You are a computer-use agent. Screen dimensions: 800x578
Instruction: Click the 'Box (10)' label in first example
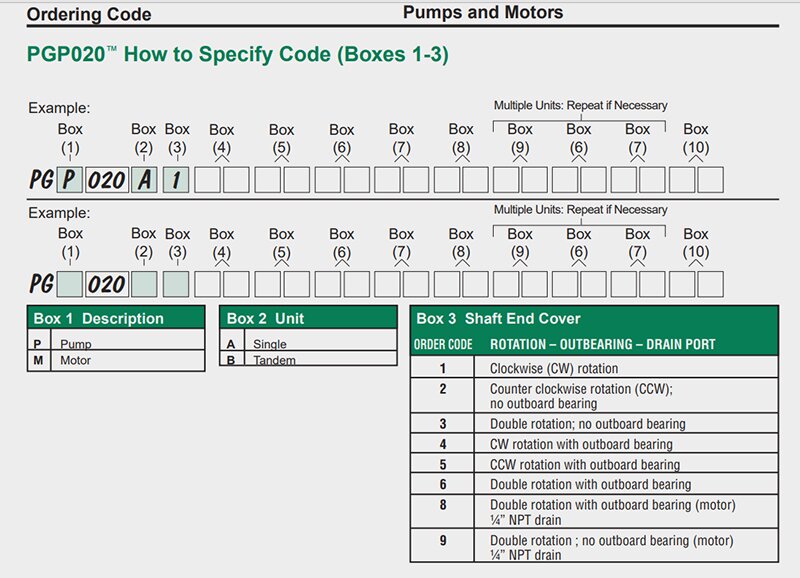pos(696,138)
